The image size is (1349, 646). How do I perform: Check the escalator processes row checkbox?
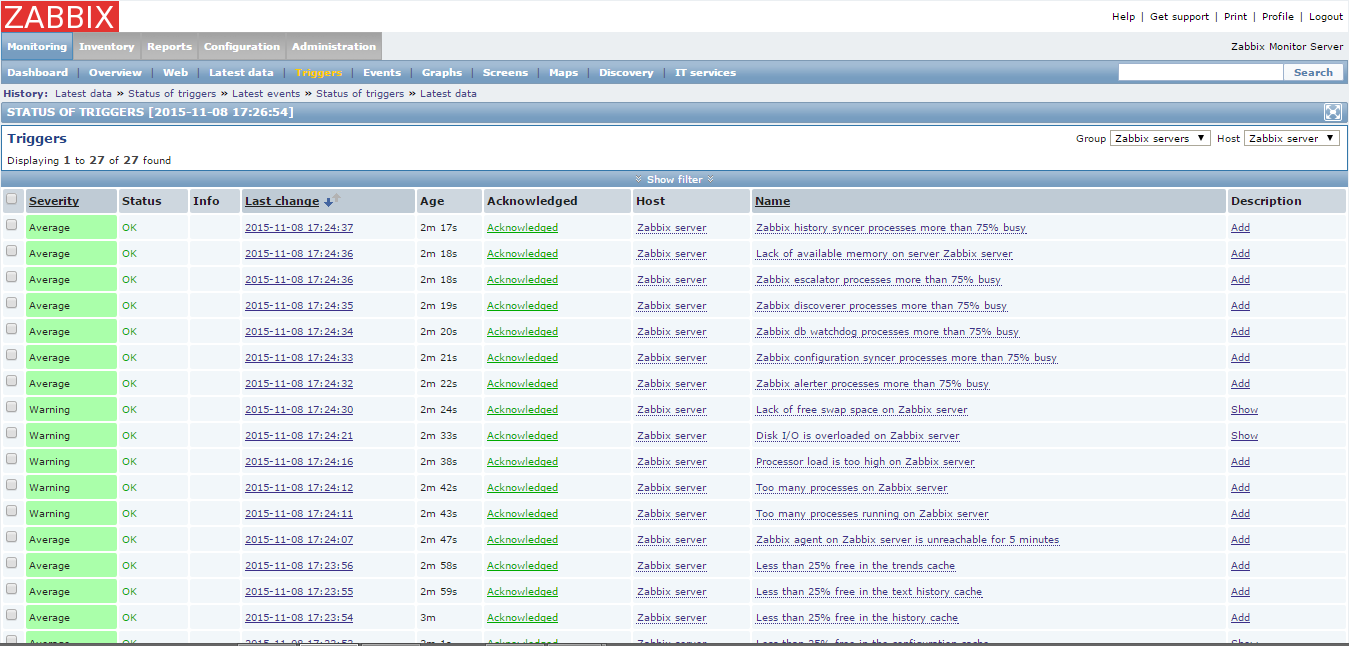point(12,277)
